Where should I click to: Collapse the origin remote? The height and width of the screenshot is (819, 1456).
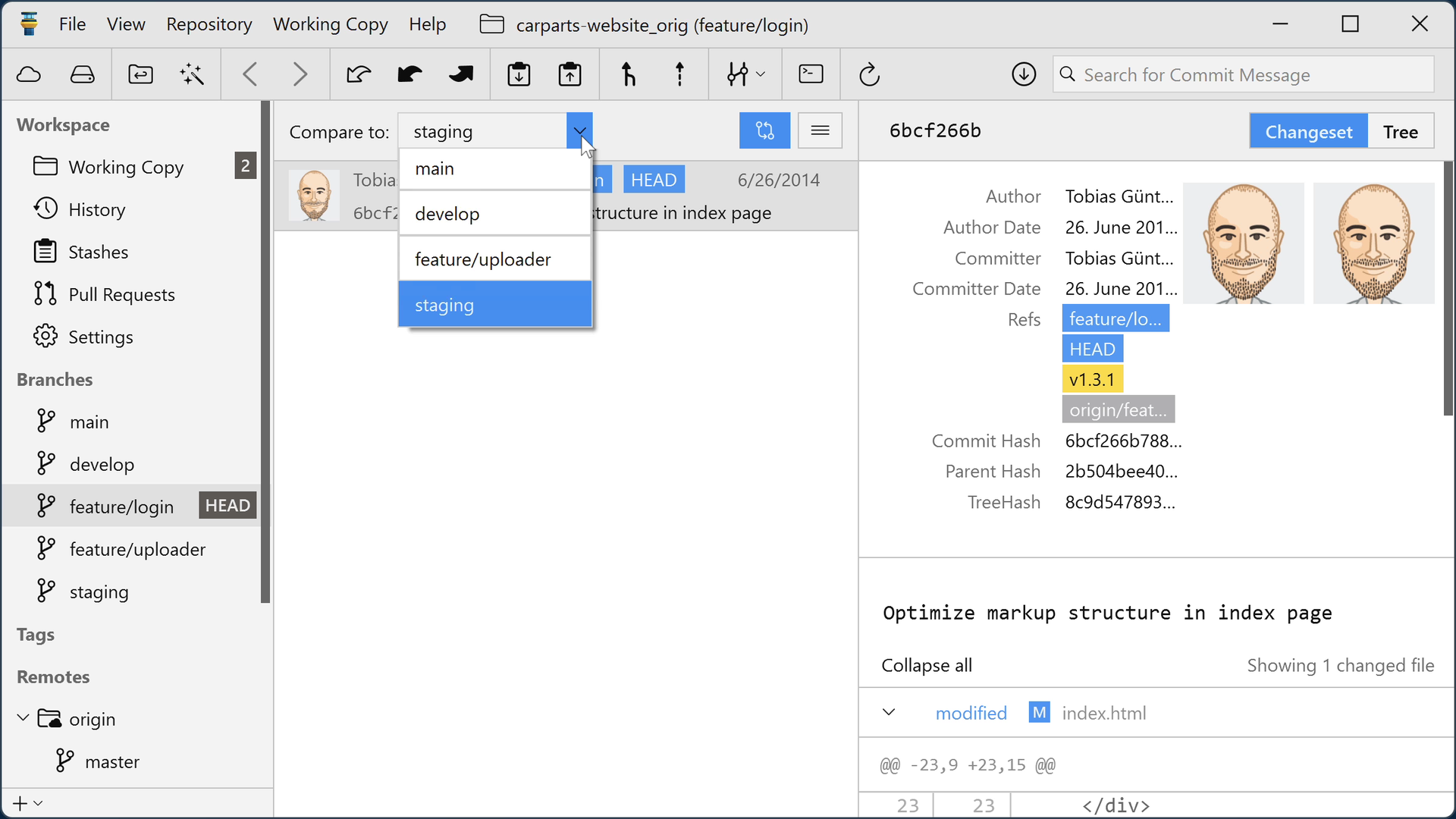(21, 718)
